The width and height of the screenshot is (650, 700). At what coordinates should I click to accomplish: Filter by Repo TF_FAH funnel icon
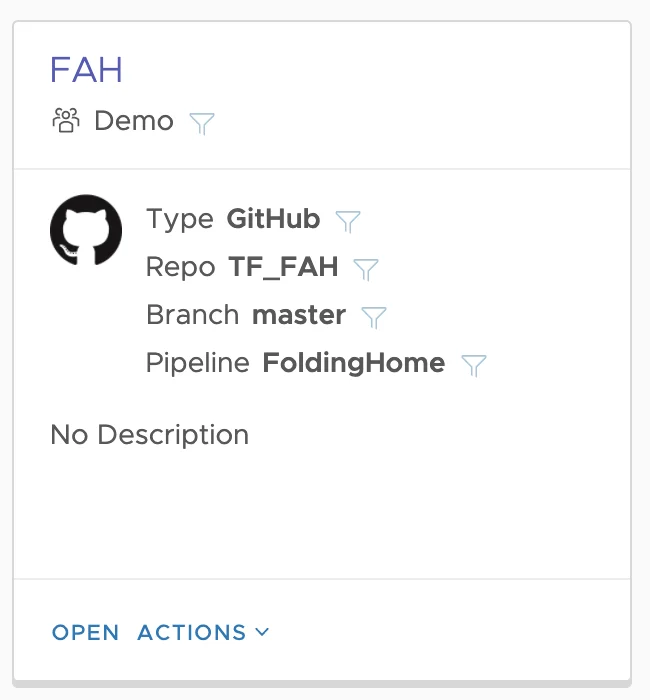point(366,269)
